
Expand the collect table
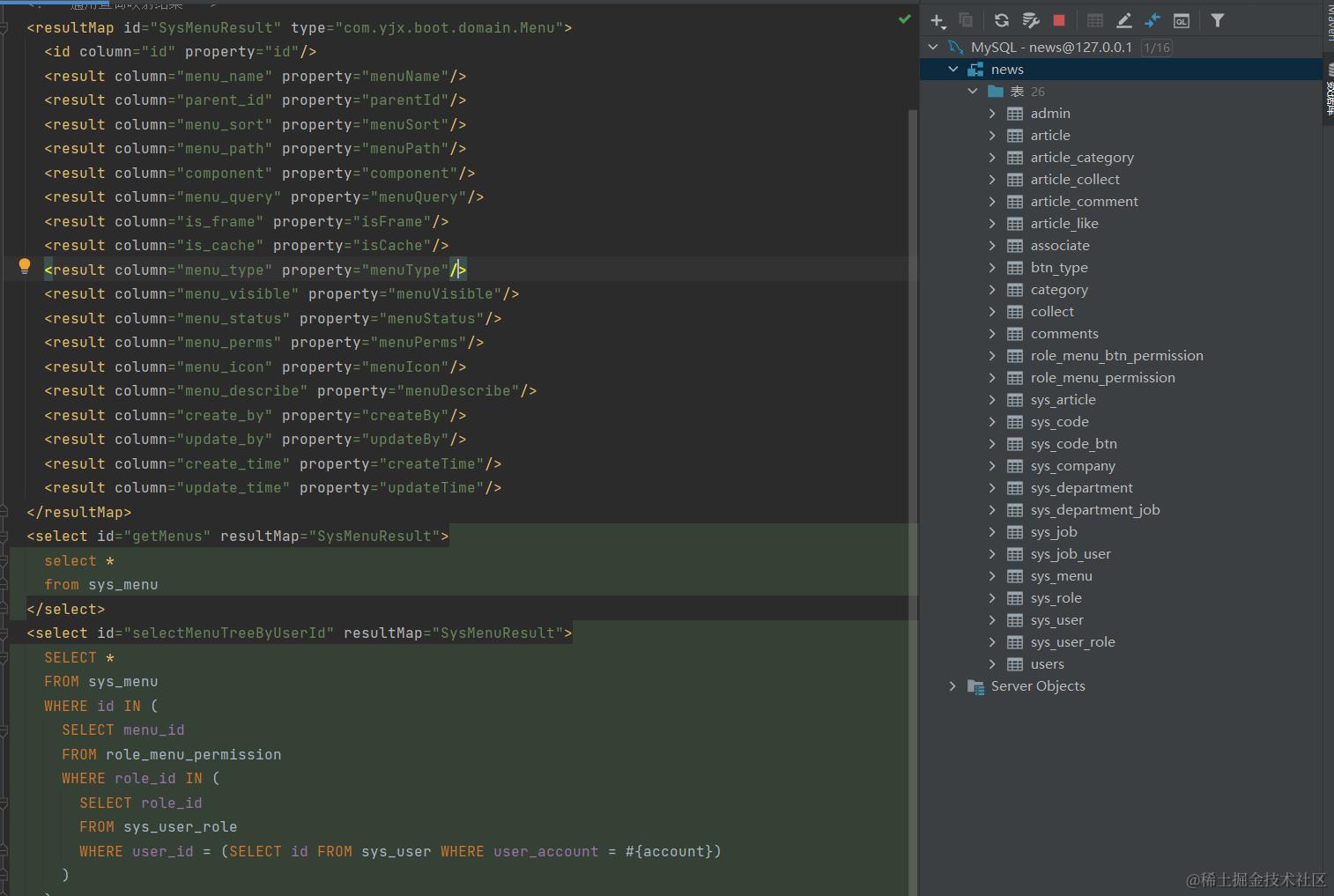(x=992, y=312)
